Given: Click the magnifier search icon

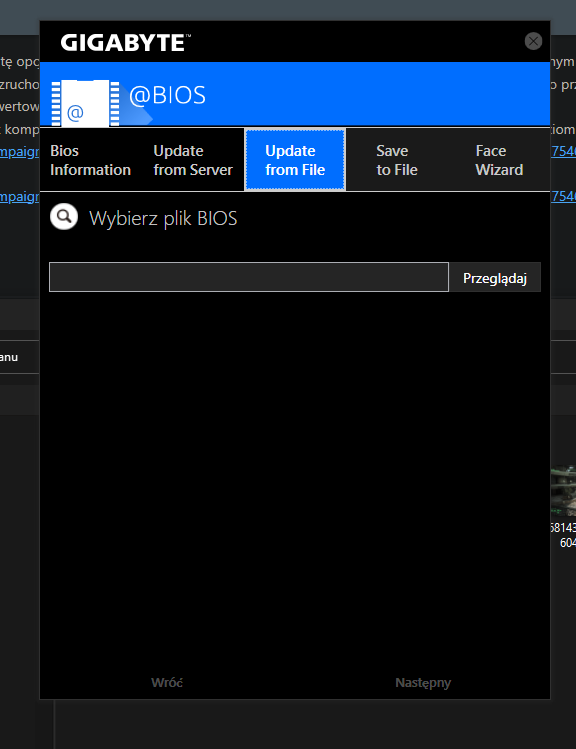Looking at the screenshot, I should pyautogui.click(x=64, y=217).
